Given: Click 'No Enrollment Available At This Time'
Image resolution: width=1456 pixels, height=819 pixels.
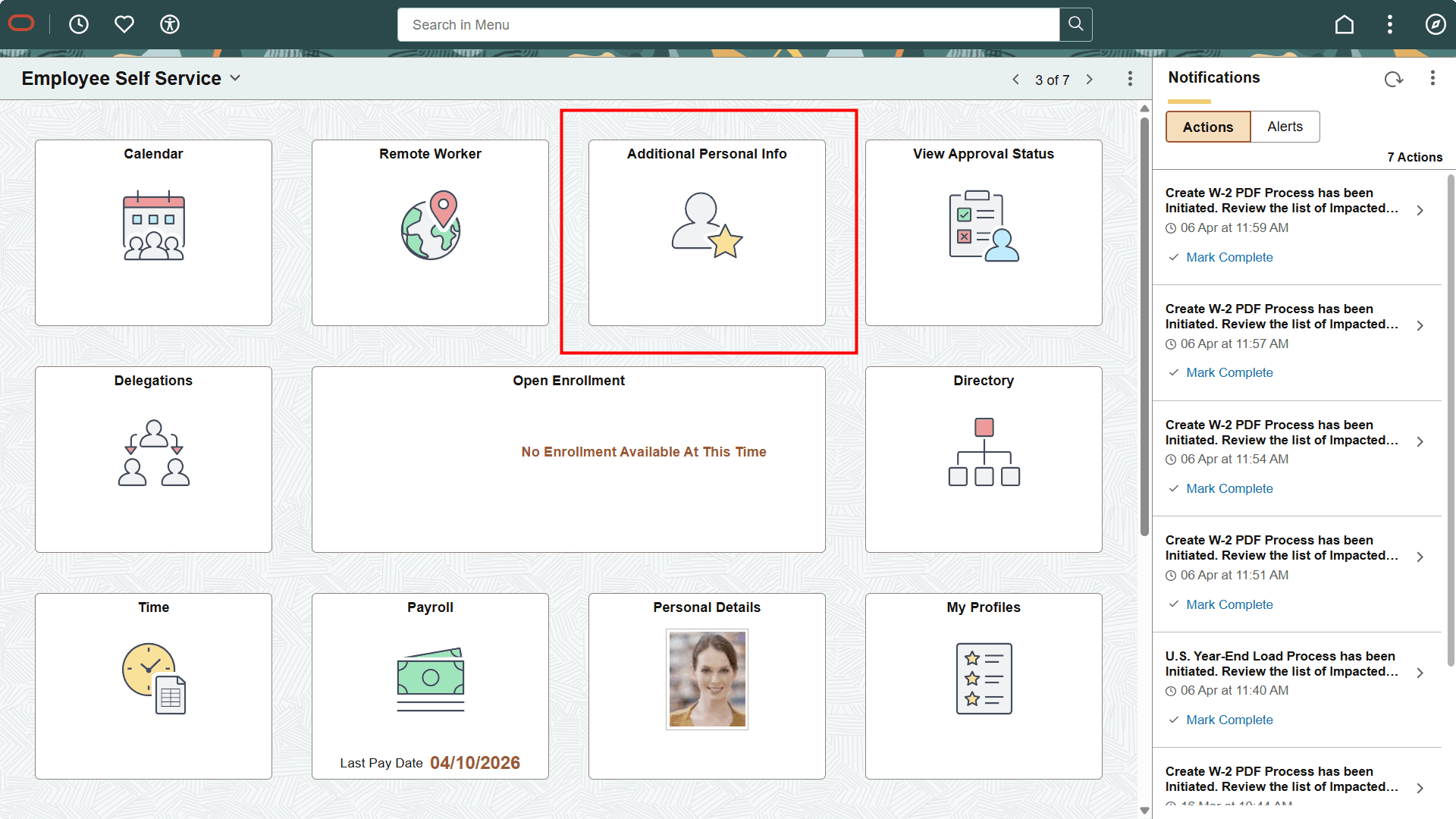Looking at the screenshot, I should [x=643, y=452].
